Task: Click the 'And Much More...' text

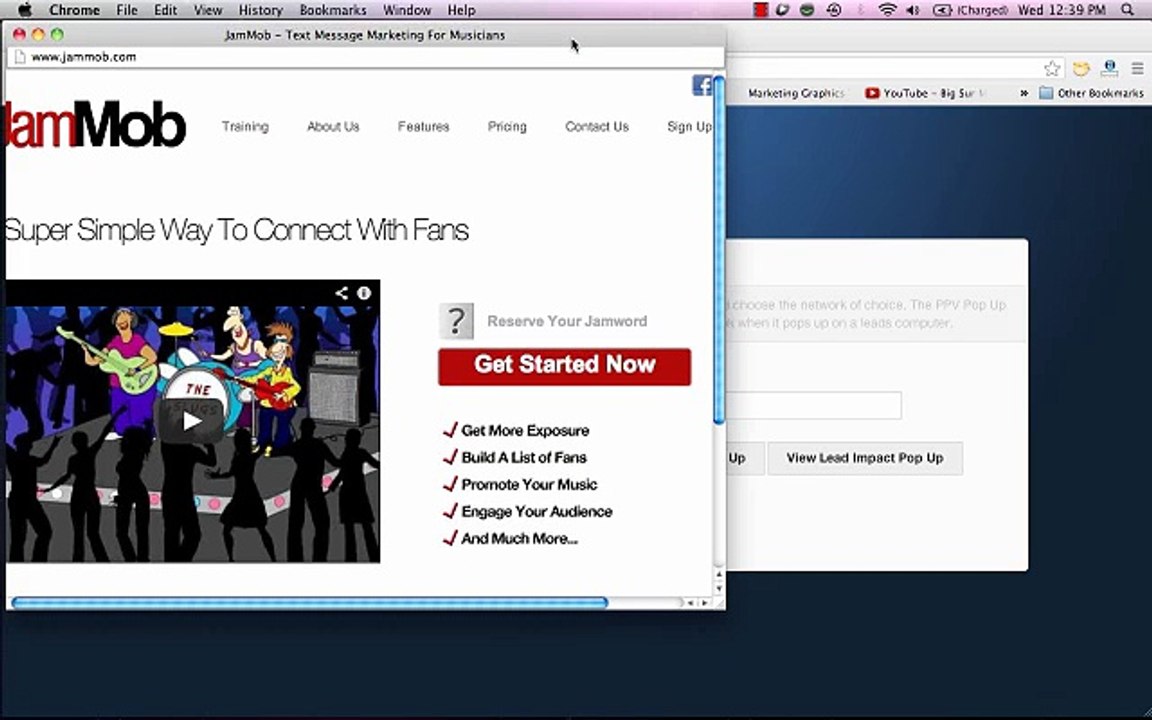Action: tap(519, 539)
